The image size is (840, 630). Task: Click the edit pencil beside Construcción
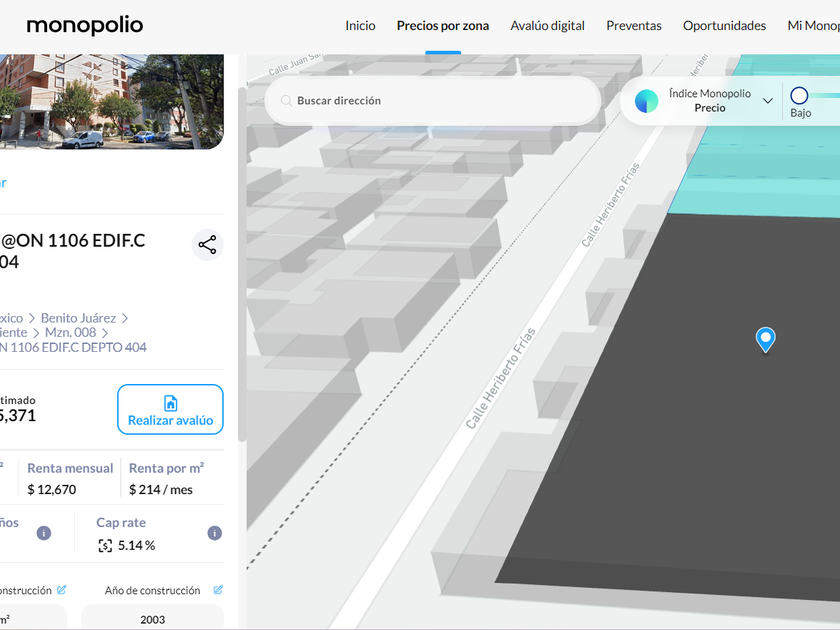point(62,590)
